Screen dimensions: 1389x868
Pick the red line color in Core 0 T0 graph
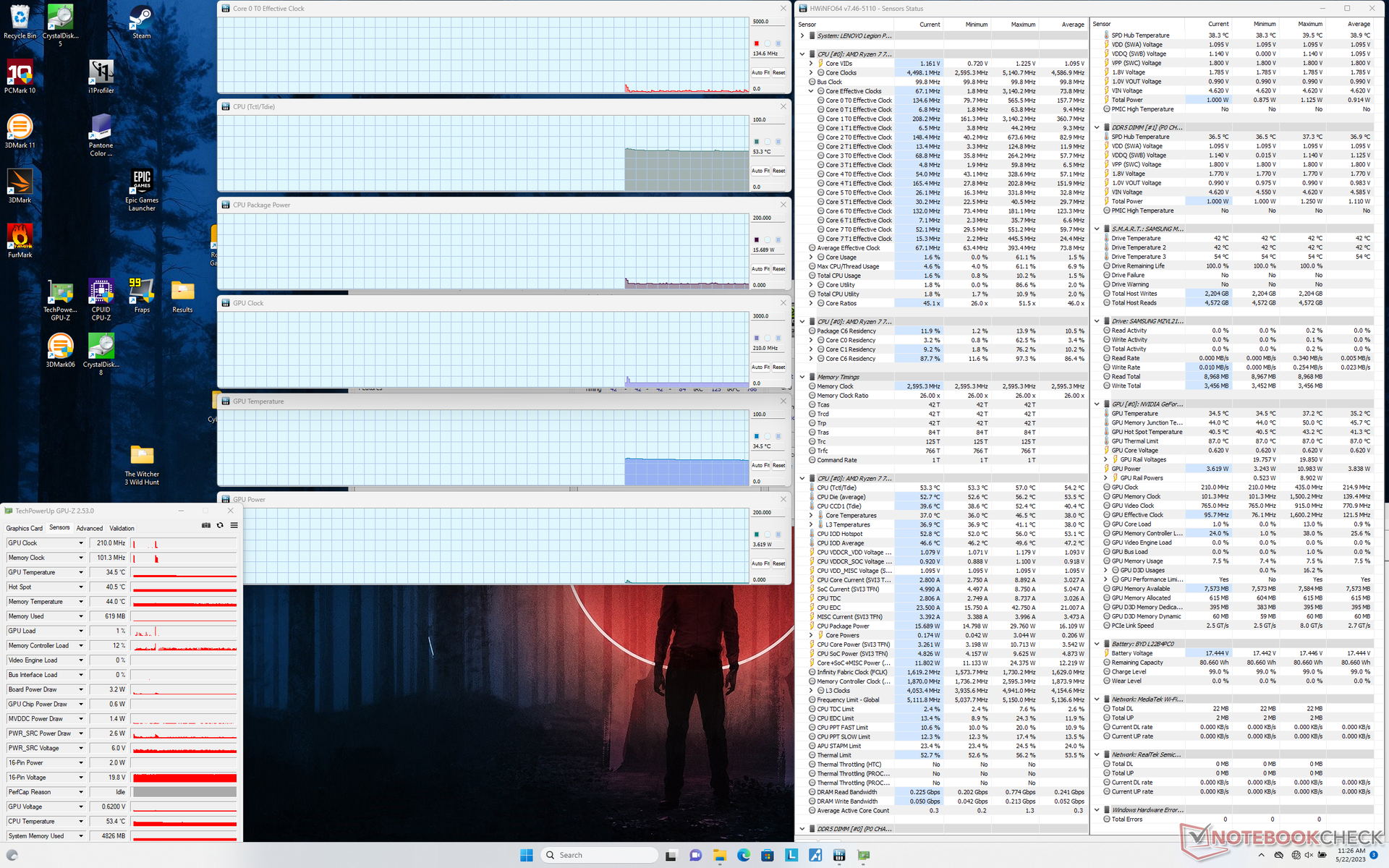(x=757, y=43)
